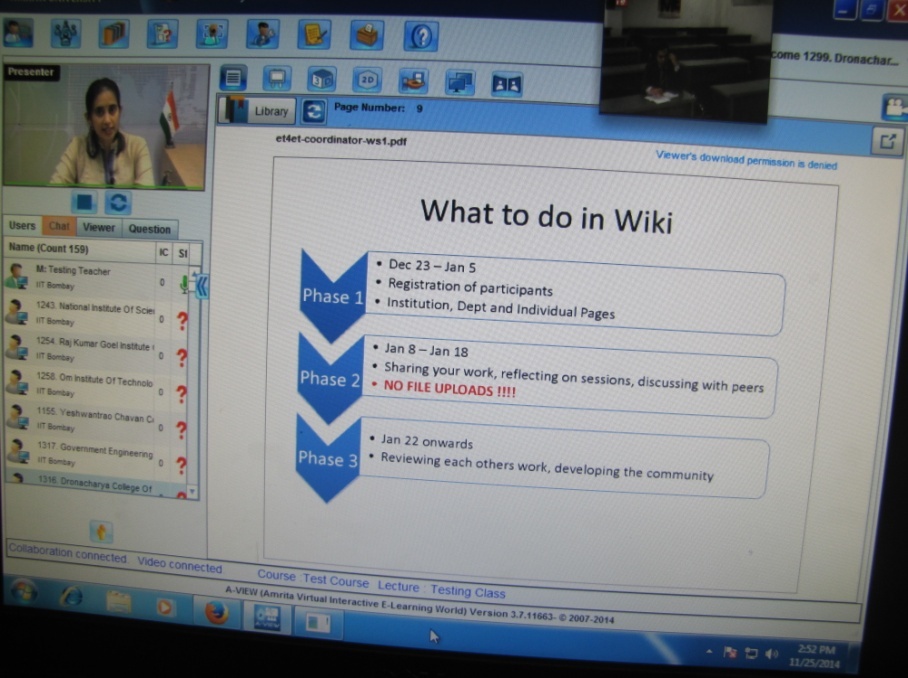Switch to the Chat tab

(x=59, y=226)
